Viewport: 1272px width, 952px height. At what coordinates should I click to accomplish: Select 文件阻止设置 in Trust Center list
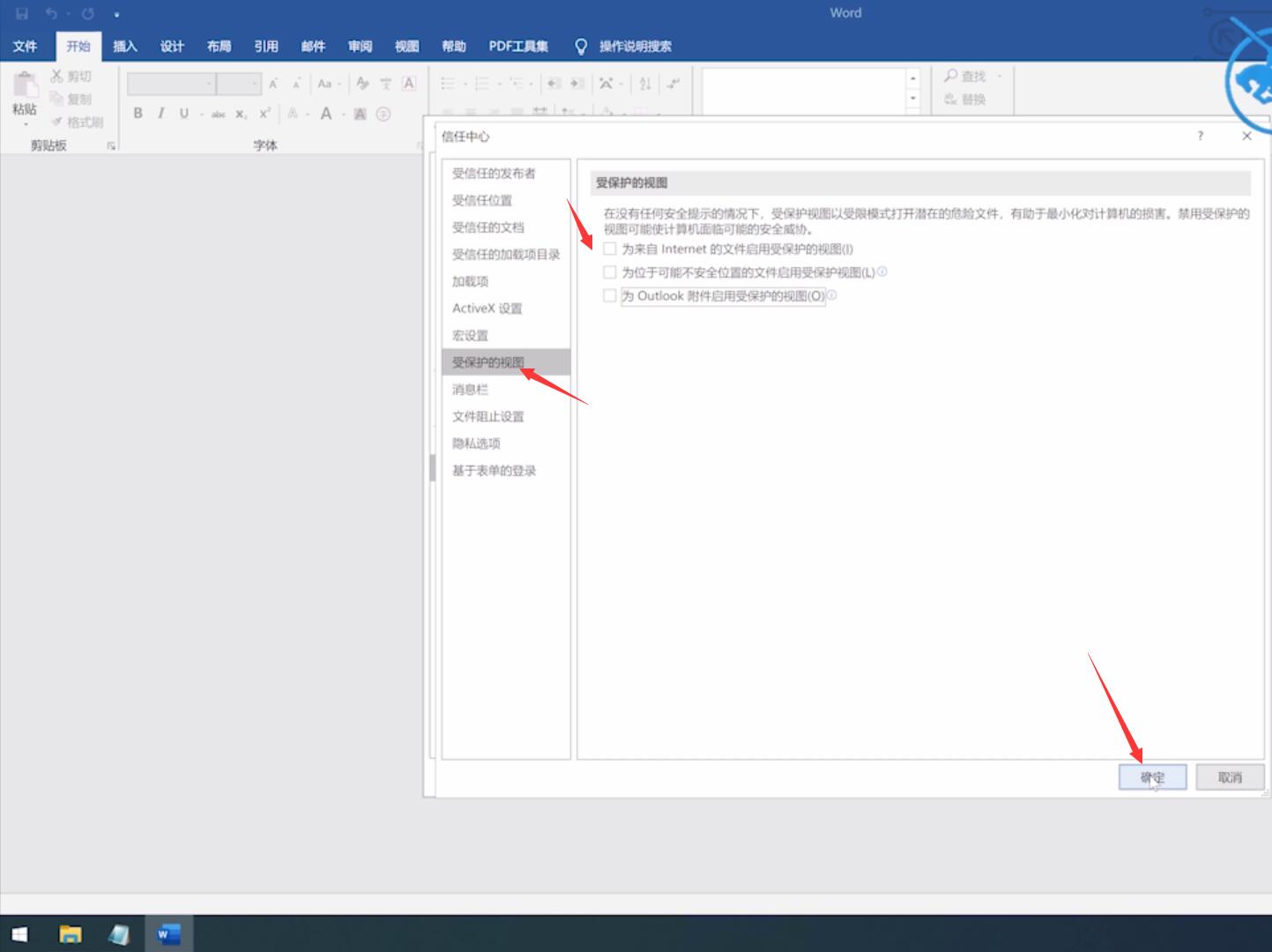point(506,416)
